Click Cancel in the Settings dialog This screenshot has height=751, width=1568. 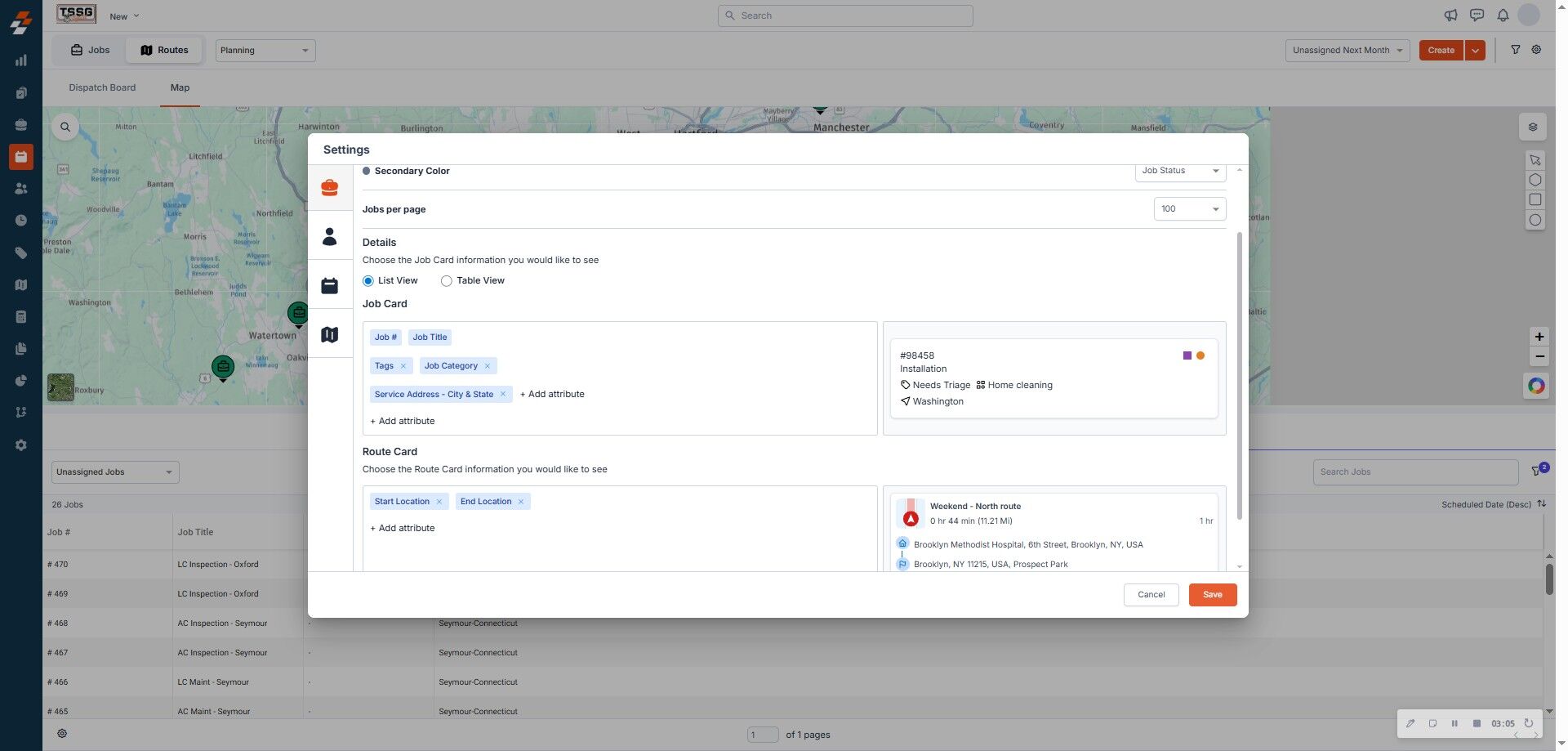click(x=1151, y=595)
